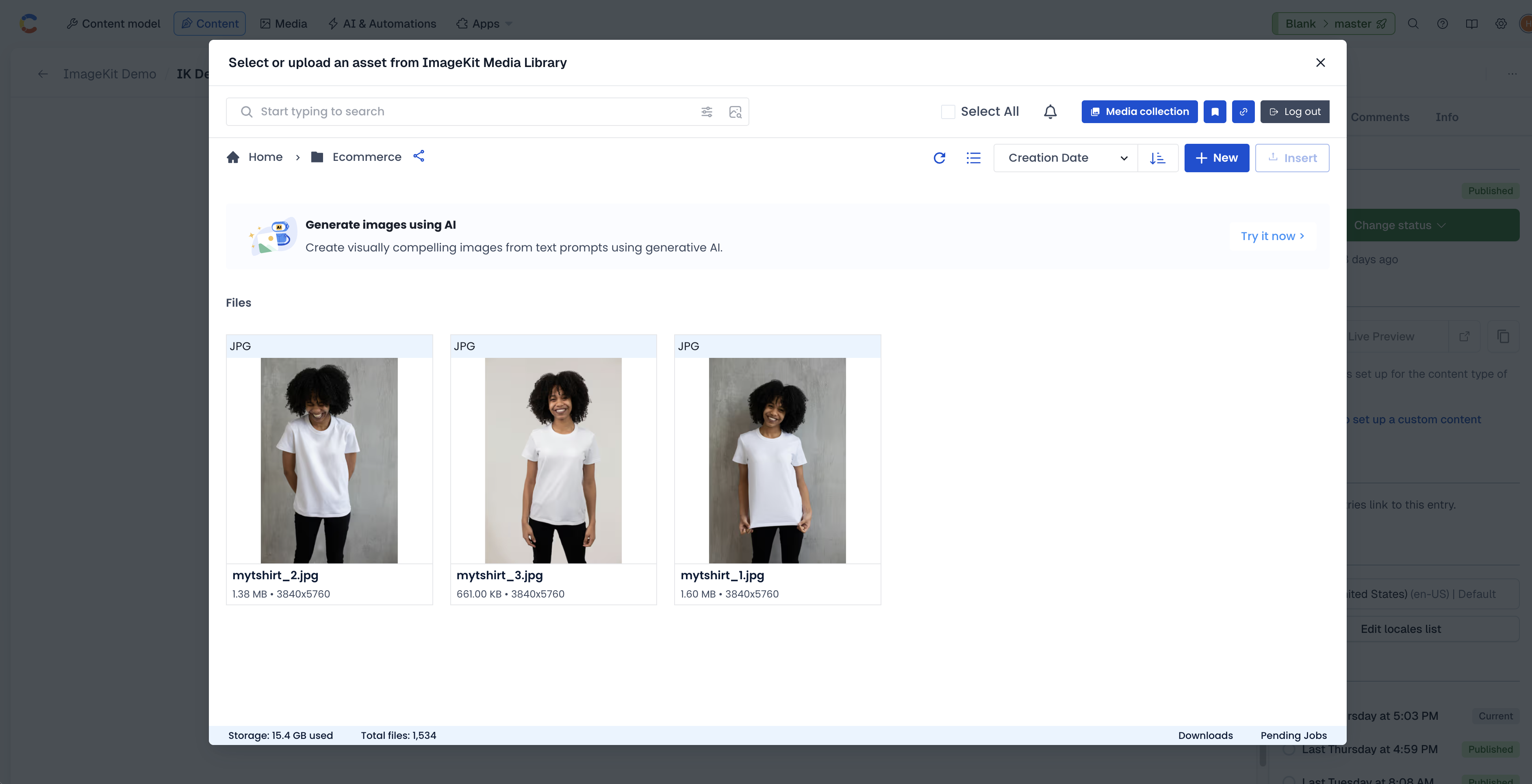
Task: Open the blue bookmark icon button
Action: pos(1214,112)
